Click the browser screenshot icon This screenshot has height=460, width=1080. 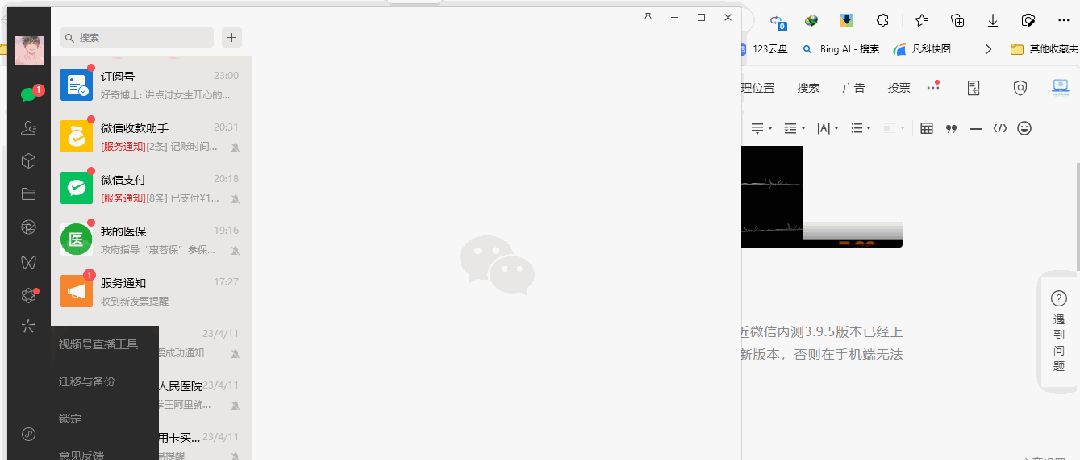pyautogui.click(x=1028, y=21)
